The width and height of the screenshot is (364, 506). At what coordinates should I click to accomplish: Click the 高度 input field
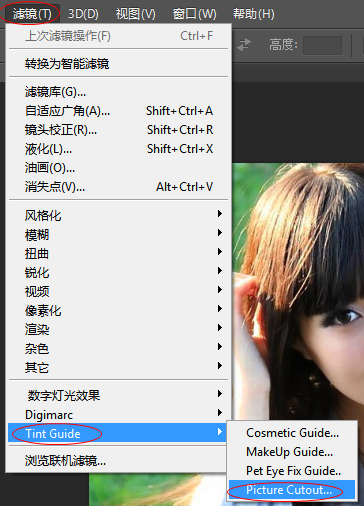(322, 45)
